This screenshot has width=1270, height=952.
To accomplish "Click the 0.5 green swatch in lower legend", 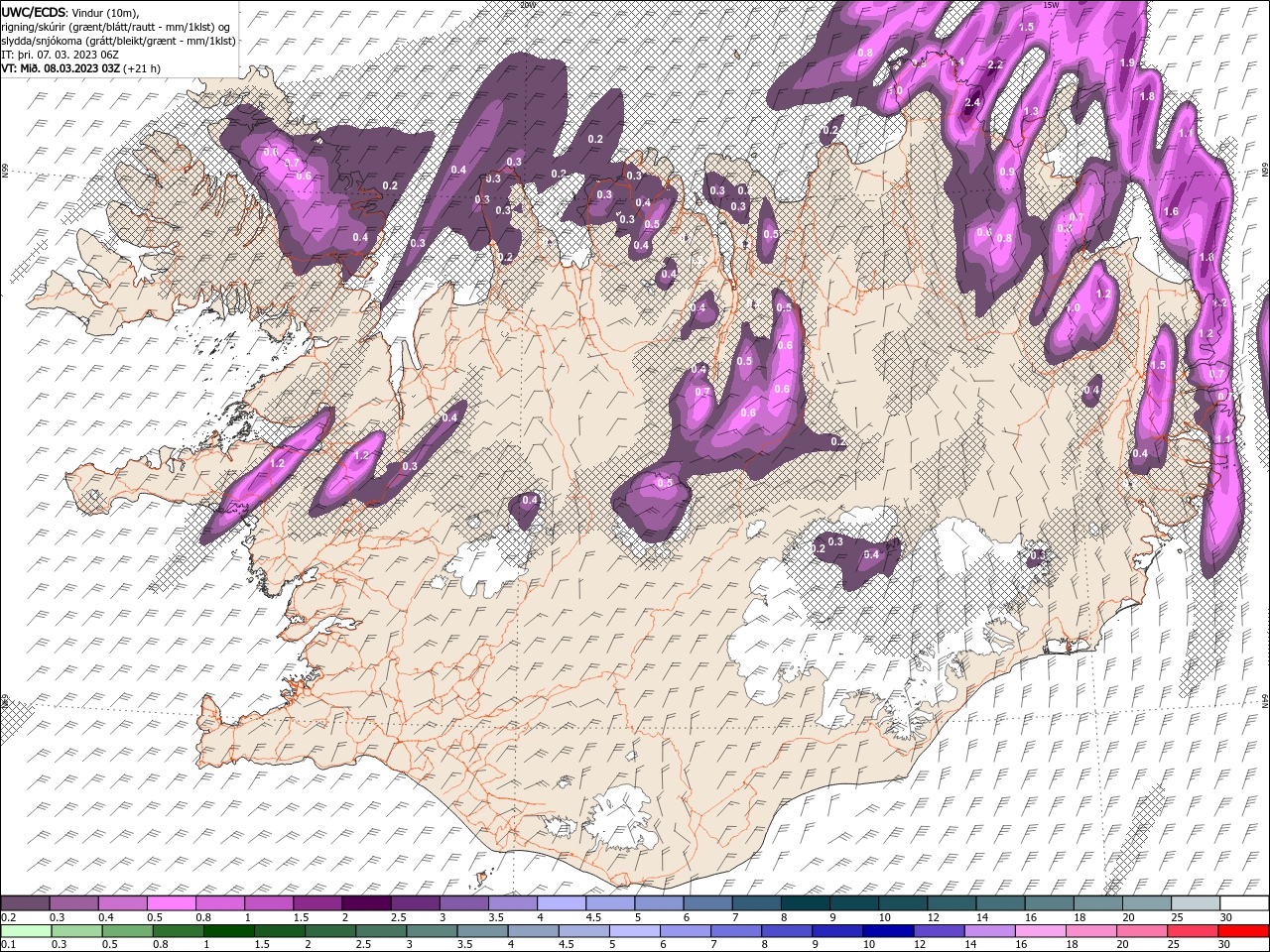I will [127, 931].
